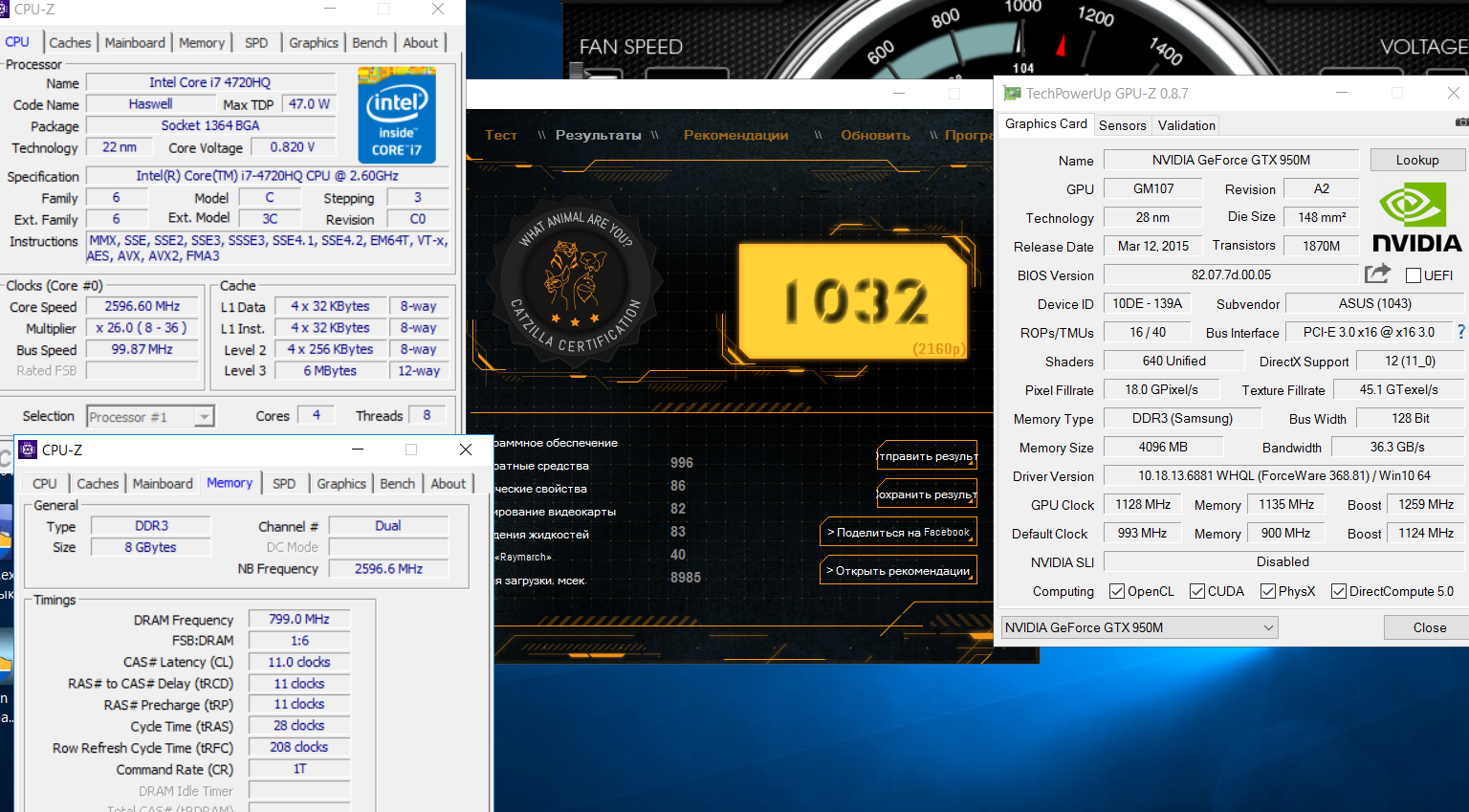
Task: Click the BIOS Version value 82.07.7d.00.05
Action: coord(1231,274)
